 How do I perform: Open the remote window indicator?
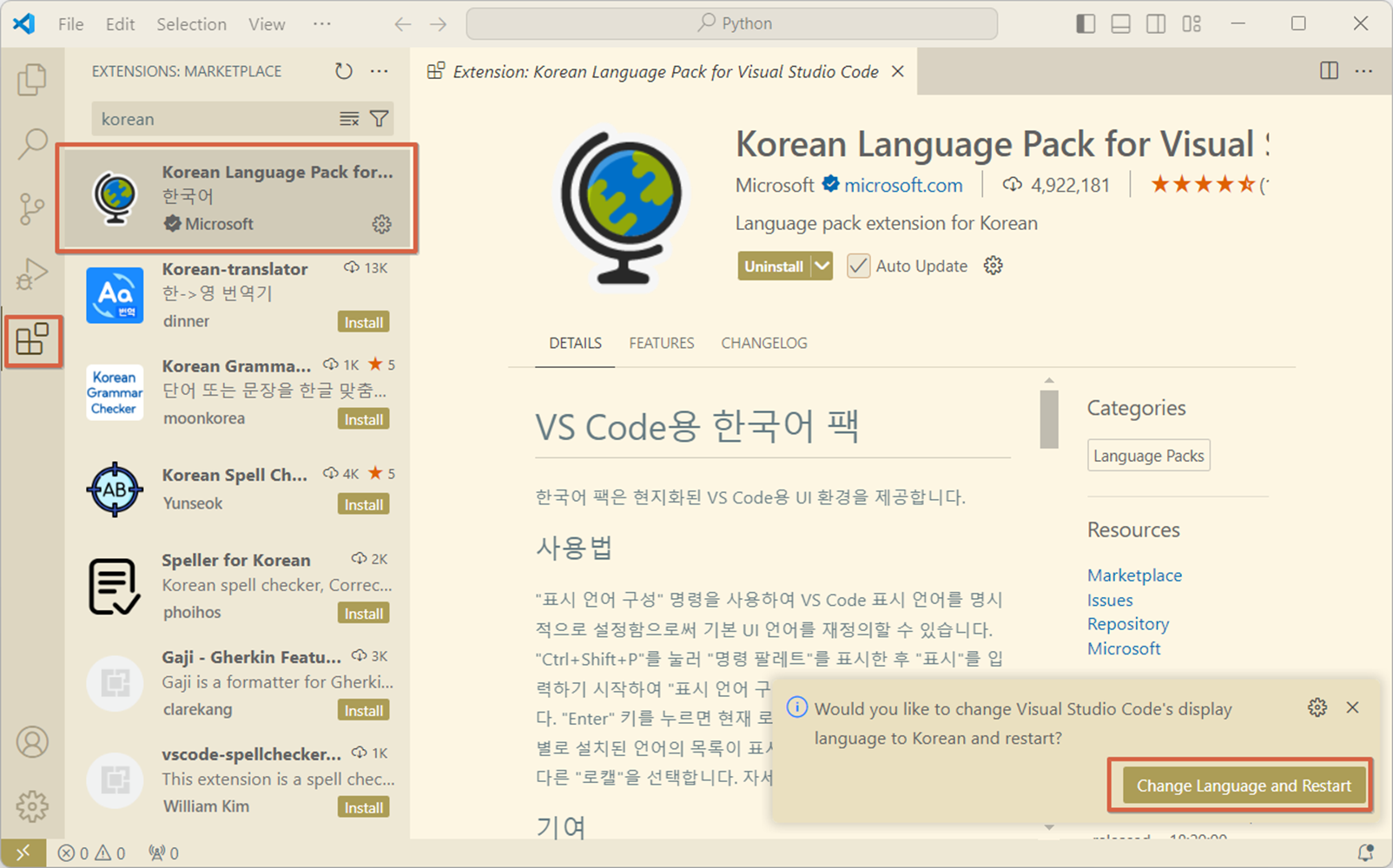click(23, 853)
